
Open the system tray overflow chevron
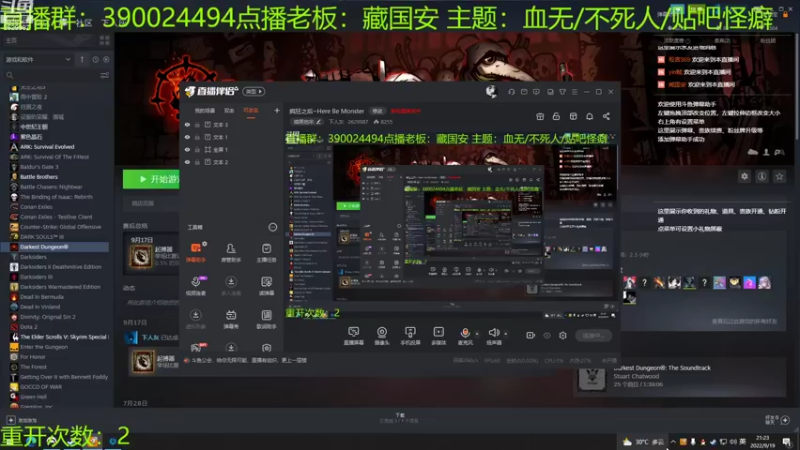673,442
